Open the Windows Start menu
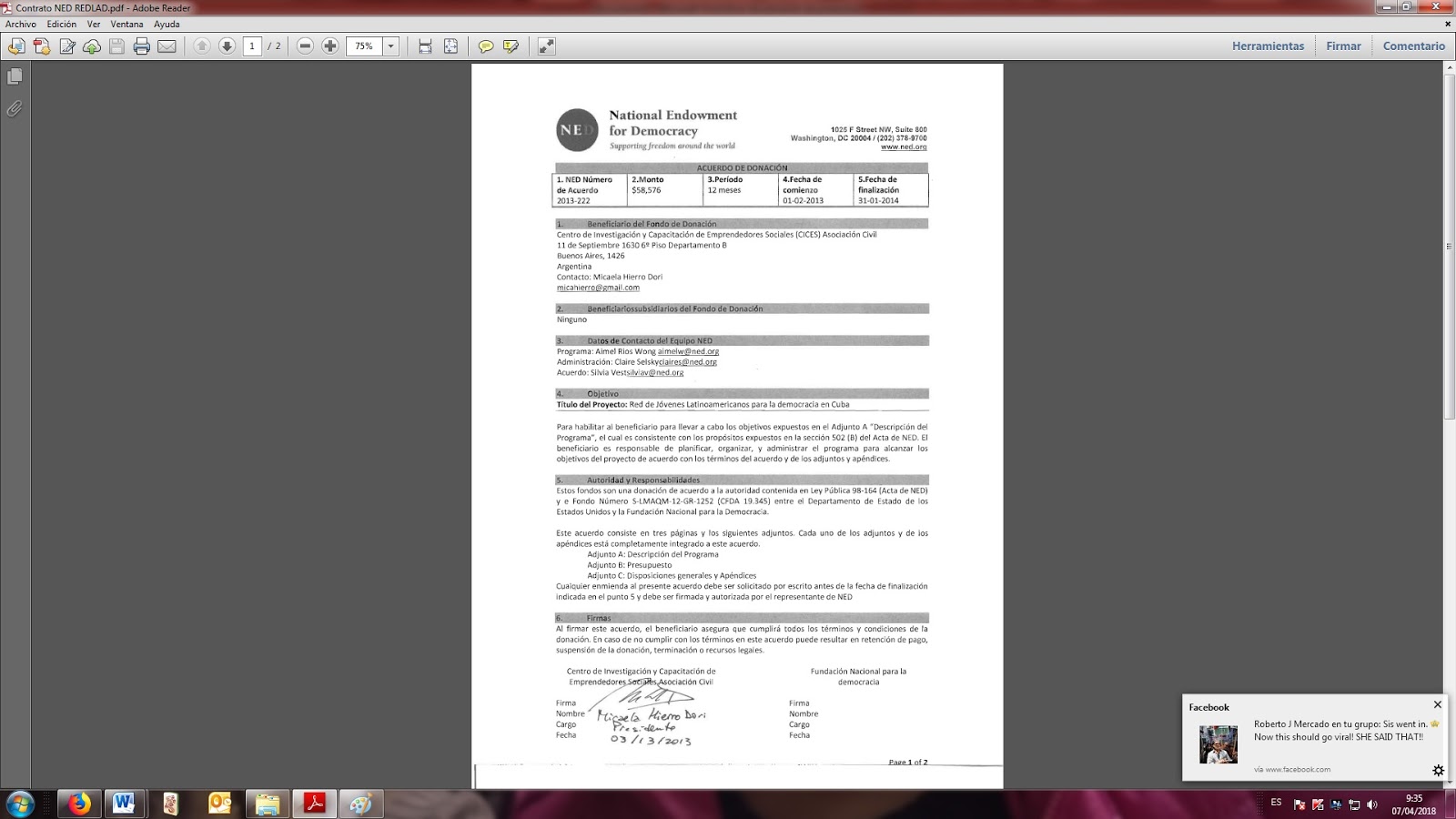Screen dimensions: 1456x819 tap(20, 804)
